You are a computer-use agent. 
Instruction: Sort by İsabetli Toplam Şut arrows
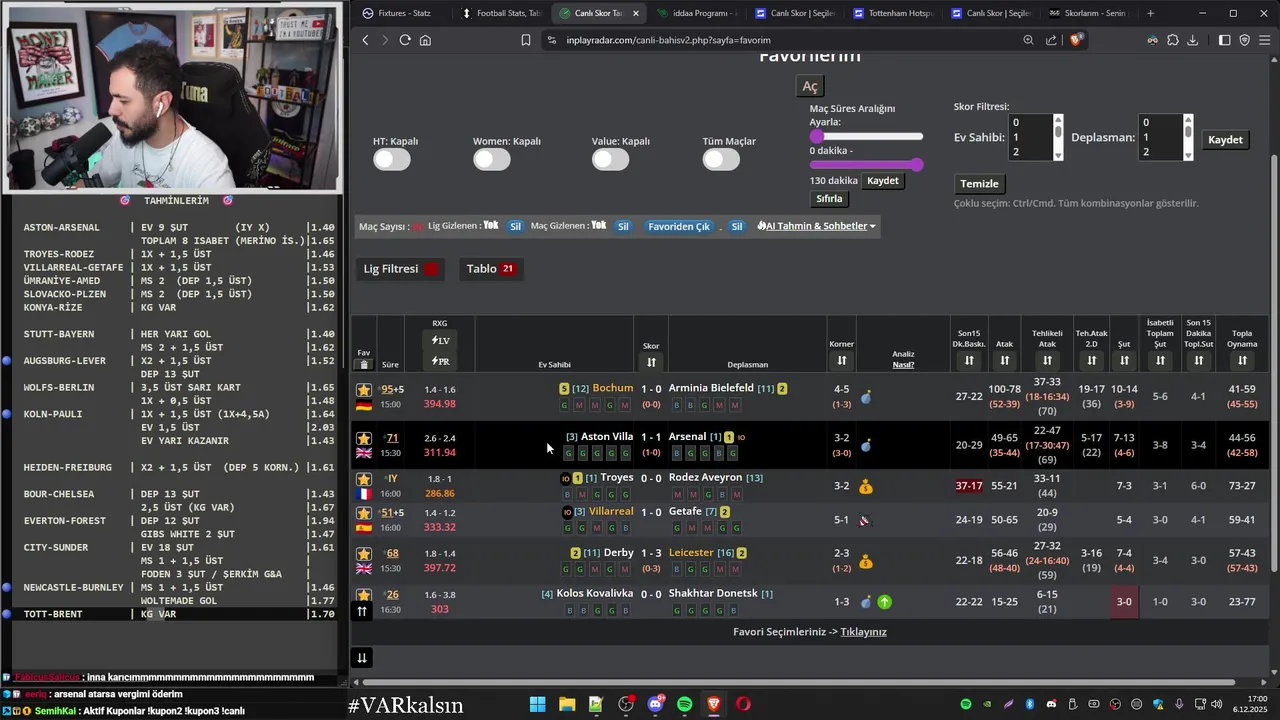pyautogui.click(x=1160, y=360)
